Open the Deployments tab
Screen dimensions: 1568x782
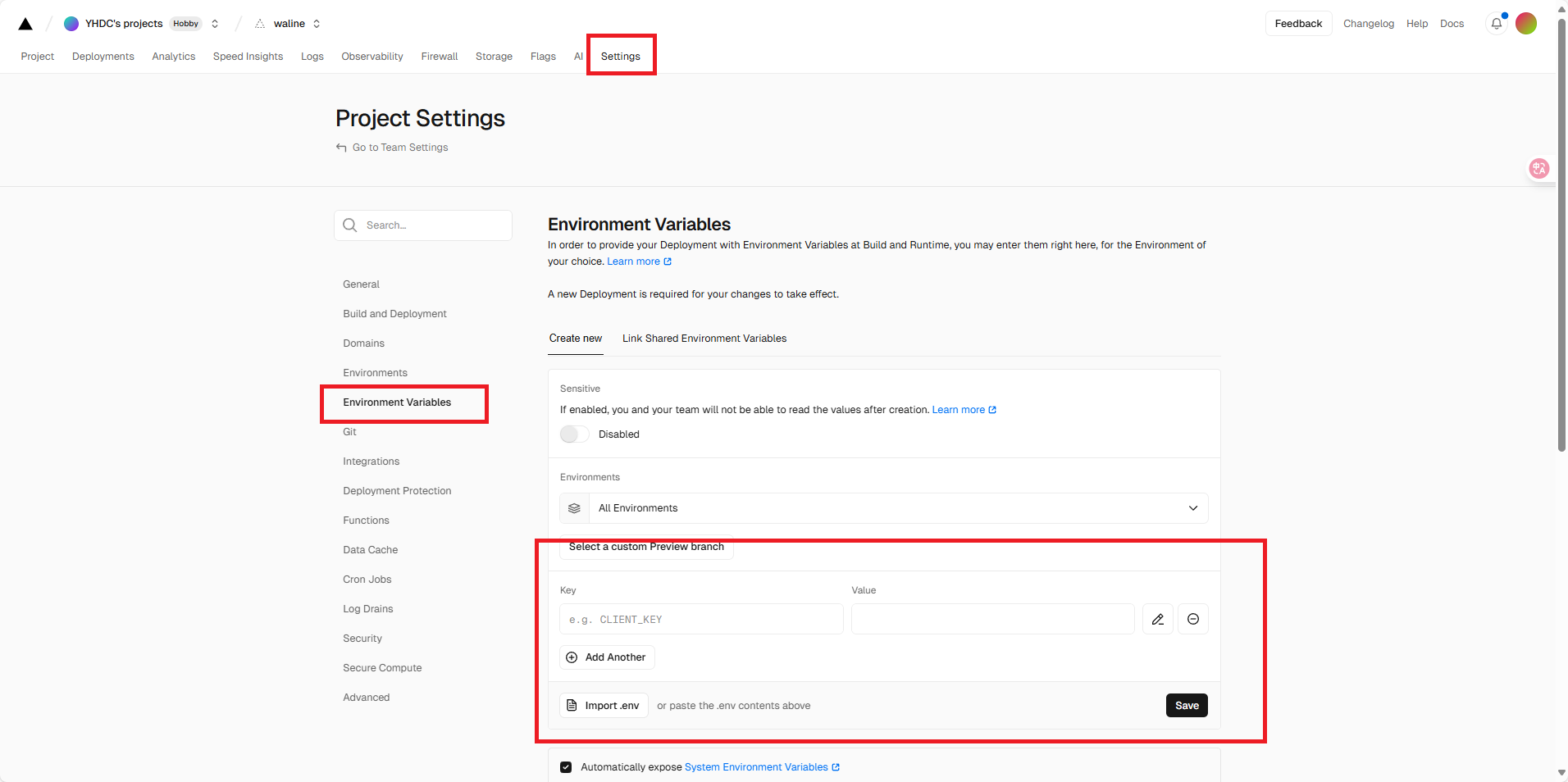pos(103,57)
